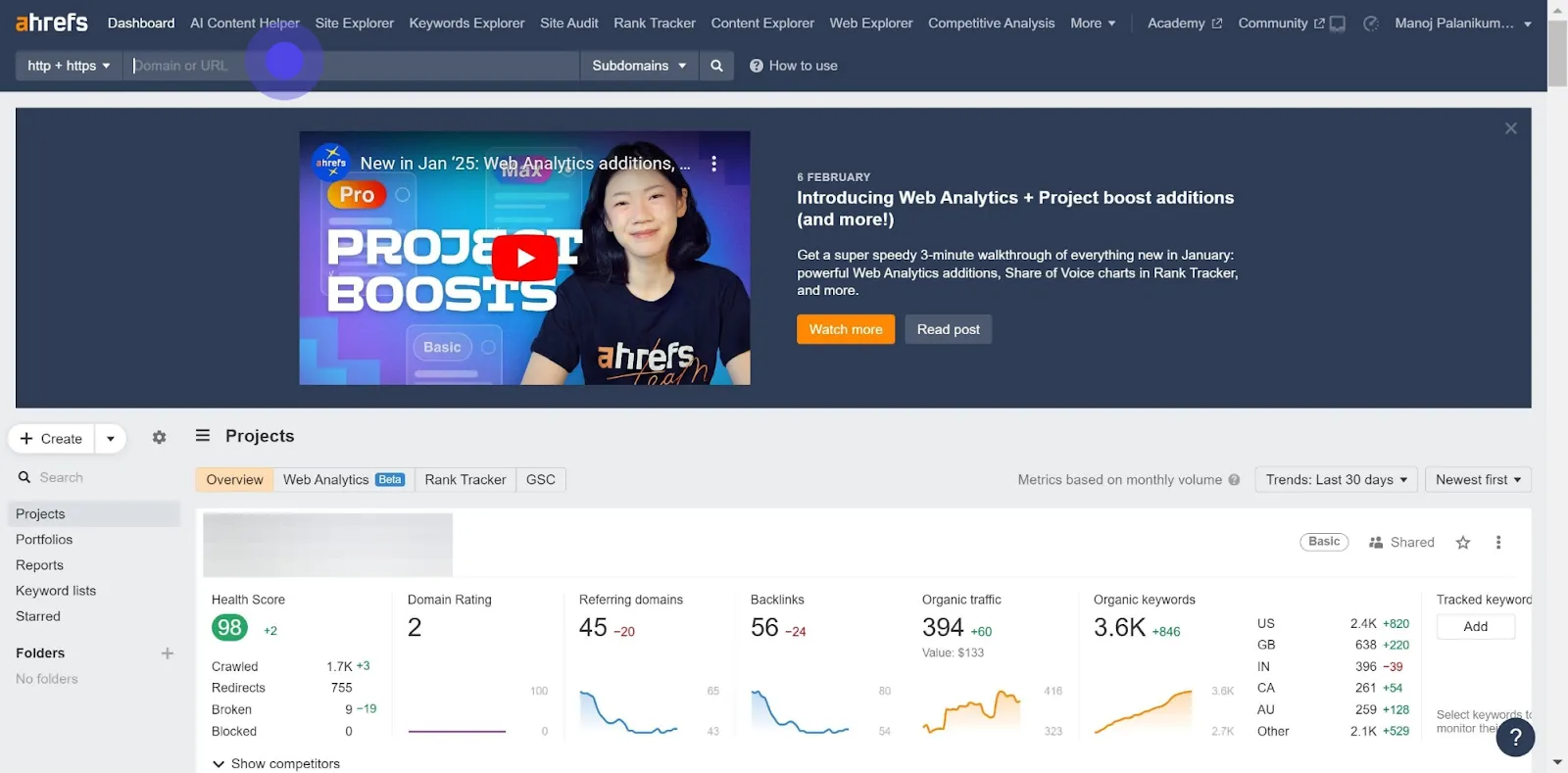
Task: Switch to the GSC tab
Action: coord(541,480)
